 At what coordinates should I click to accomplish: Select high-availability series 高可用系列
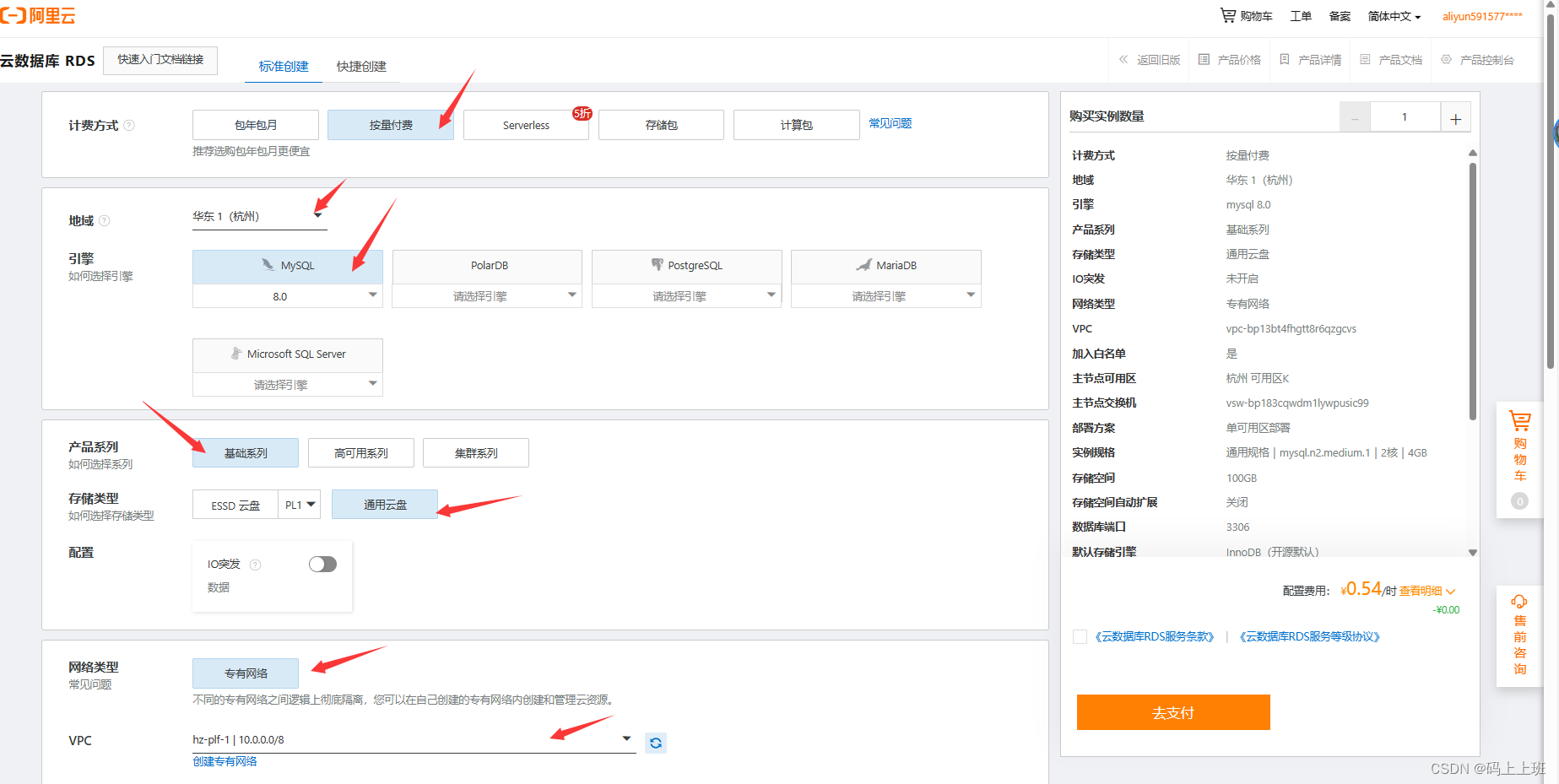pyautogui.click(x=361, y=453)
